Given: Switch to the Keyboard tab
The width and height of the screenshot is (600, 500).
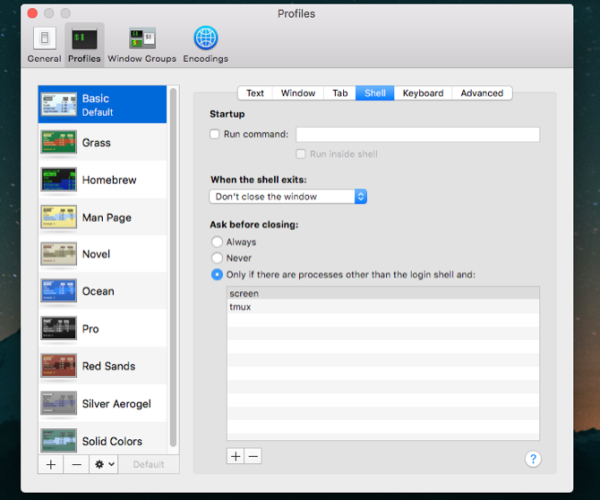Looking at the screenshot, I should coord(423,93).
